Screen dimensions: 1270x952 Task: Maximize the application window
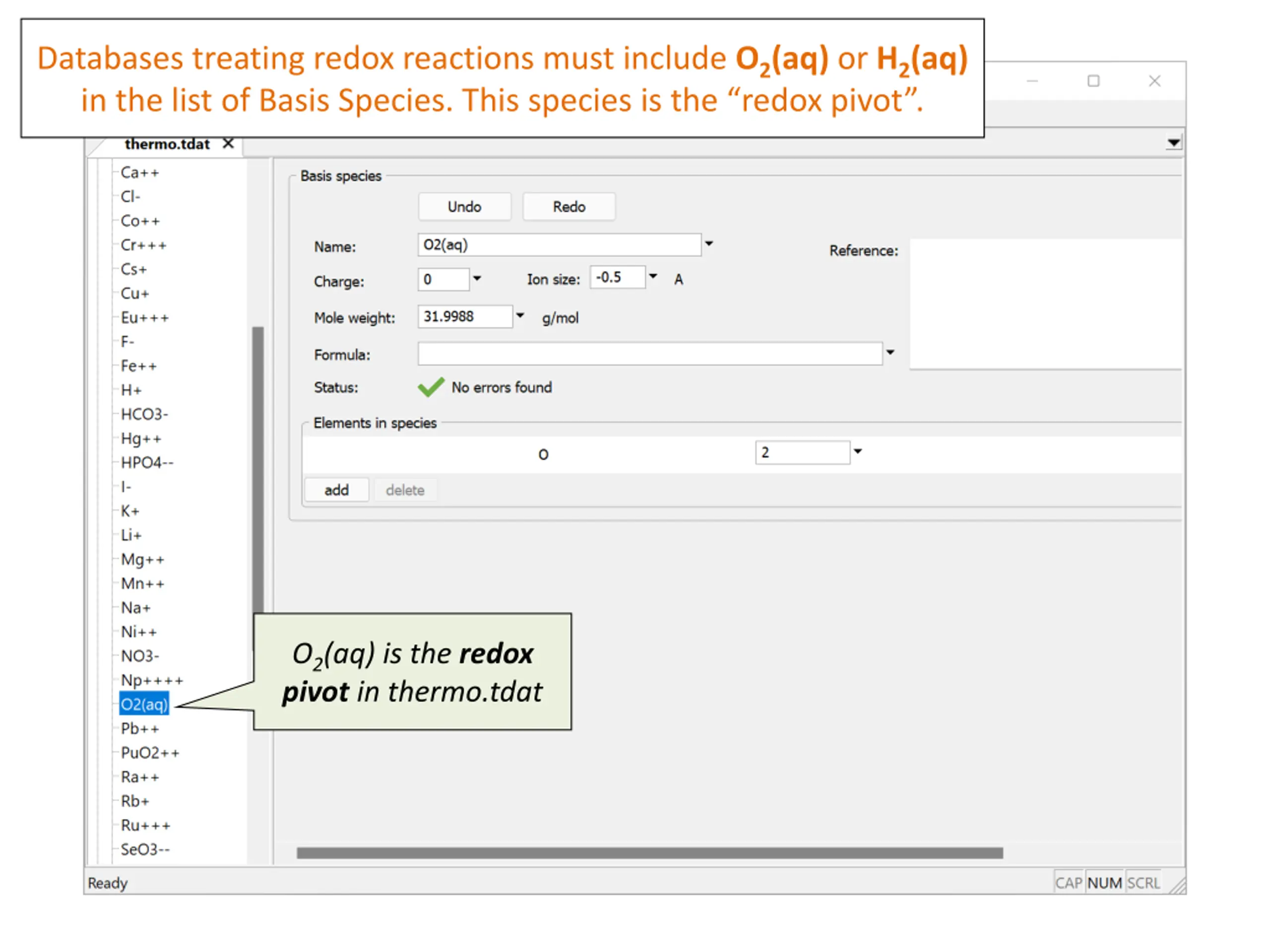1094,81
